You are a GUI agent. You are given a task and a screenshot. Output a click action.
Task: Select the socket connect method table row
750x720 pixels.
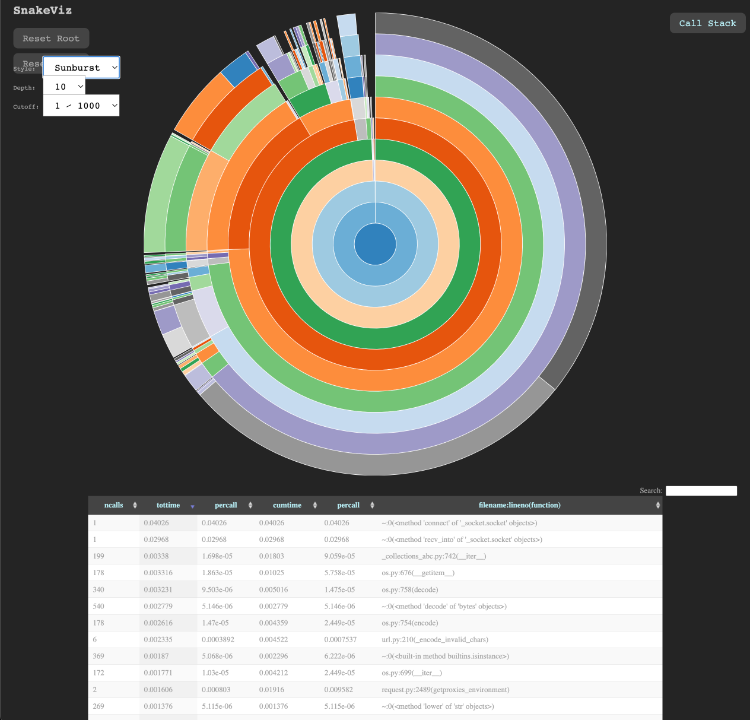[x=375, y=523]
